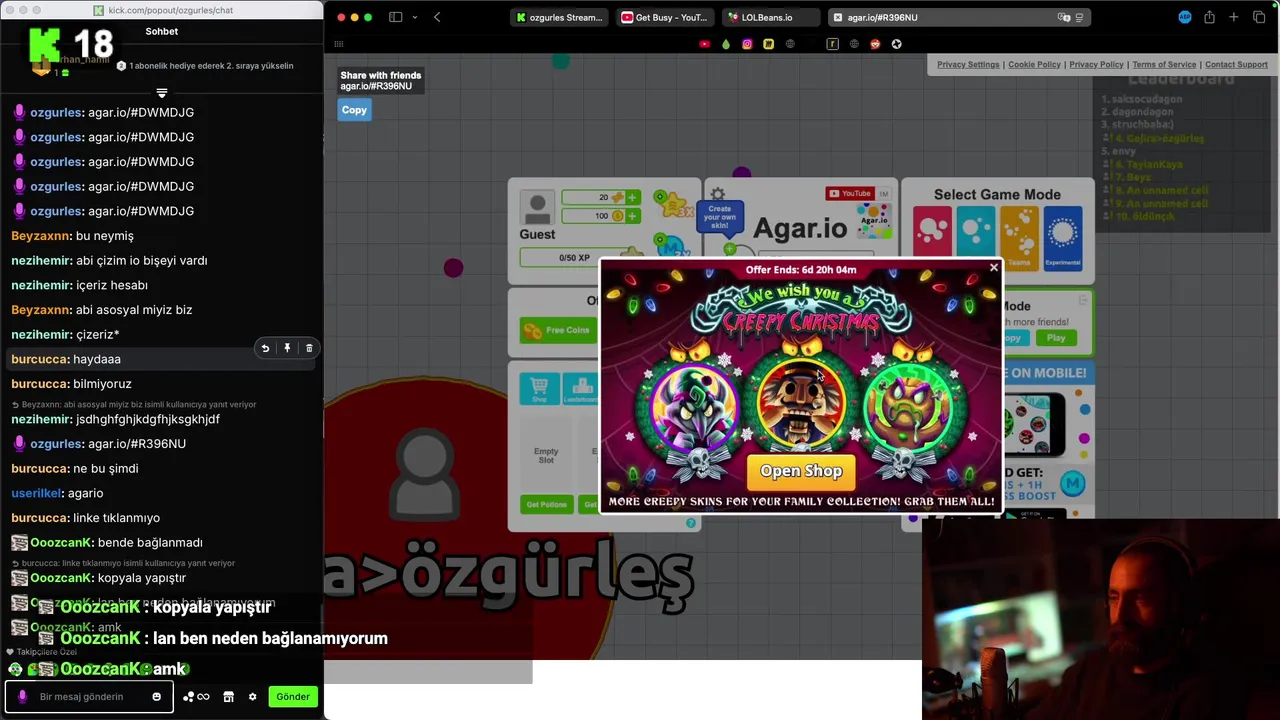Show Safari tab overview icon
The height and width of the screenshot is (720, 1280).
tap(1259, 17)
